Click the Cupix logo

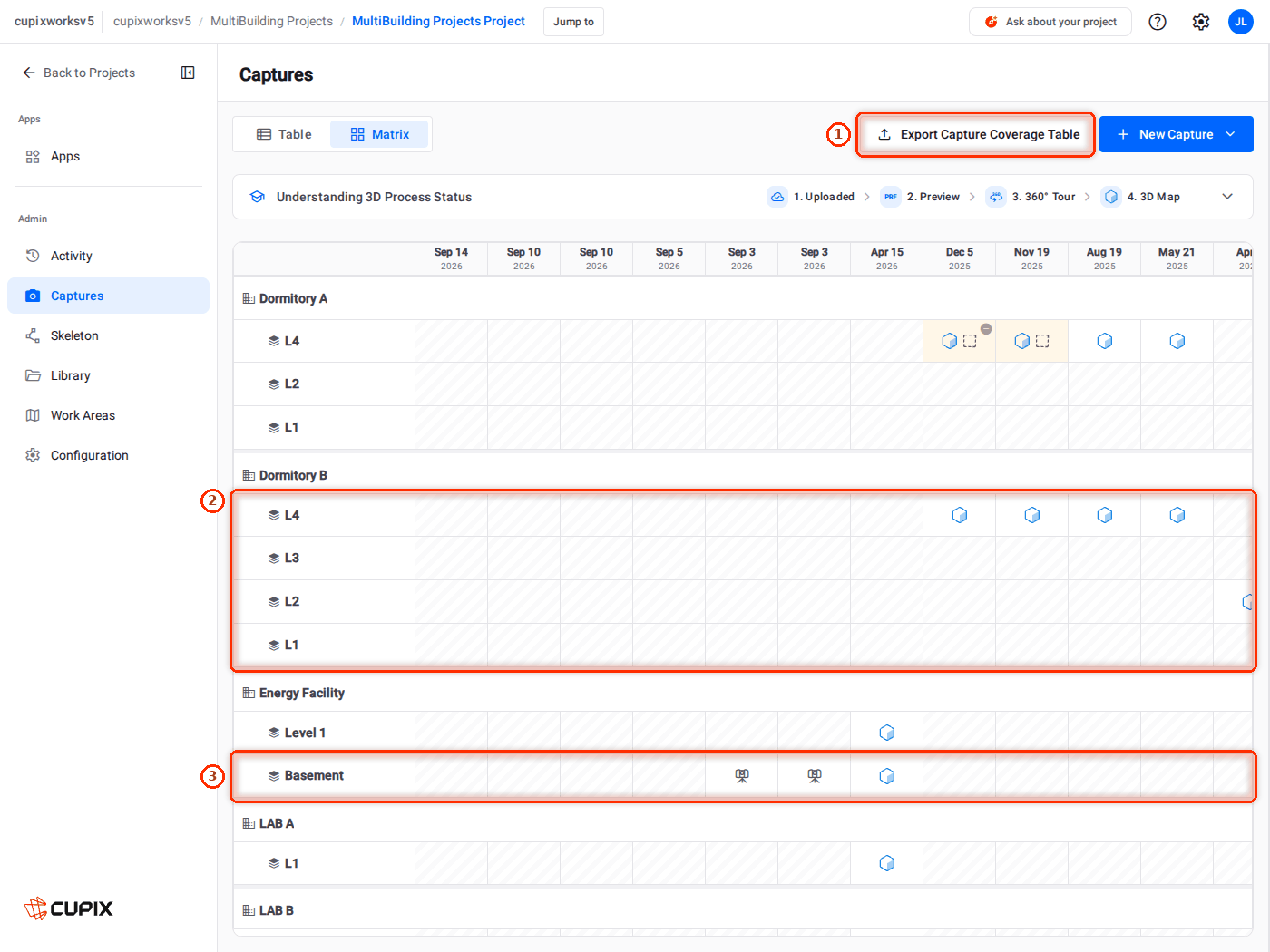coord(69,908)
